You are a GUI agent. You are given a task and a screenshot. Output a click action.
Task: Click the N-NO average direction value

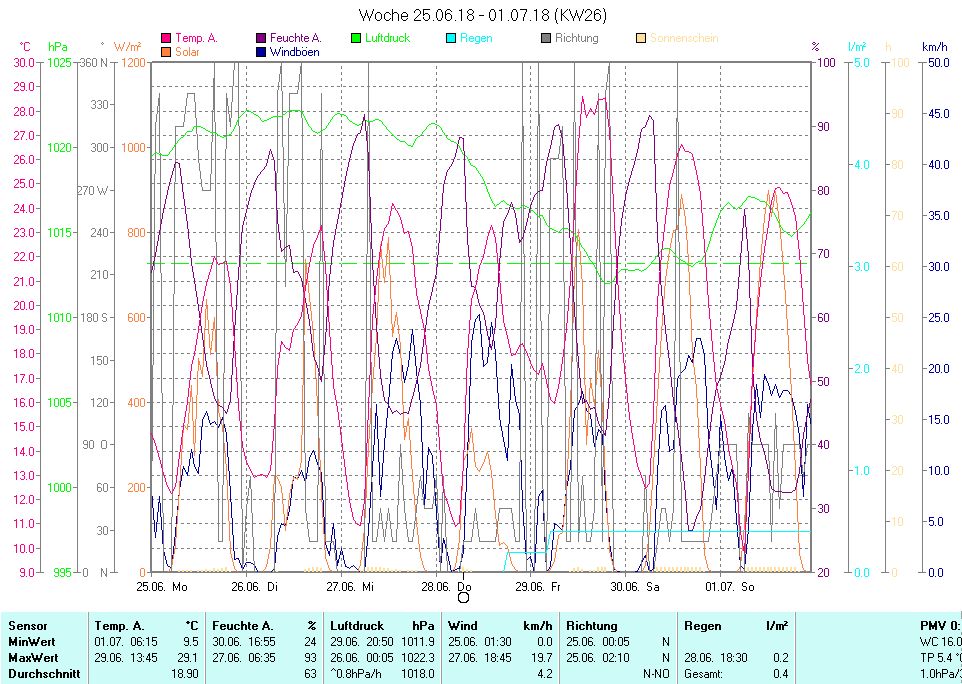pyautogui.click(x=656, y=674)
